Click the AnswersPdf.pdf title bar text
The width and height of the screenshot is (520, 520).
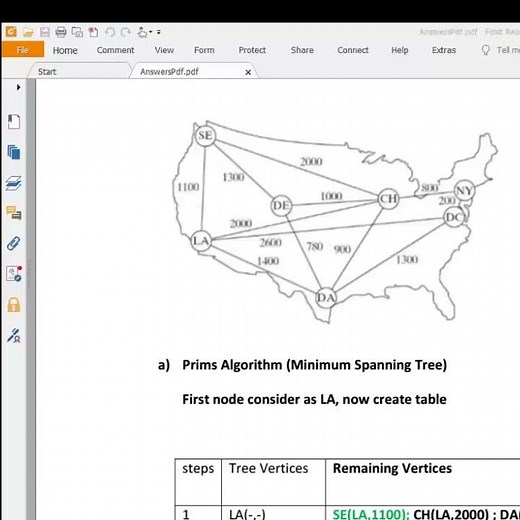(x=448, y=32)
